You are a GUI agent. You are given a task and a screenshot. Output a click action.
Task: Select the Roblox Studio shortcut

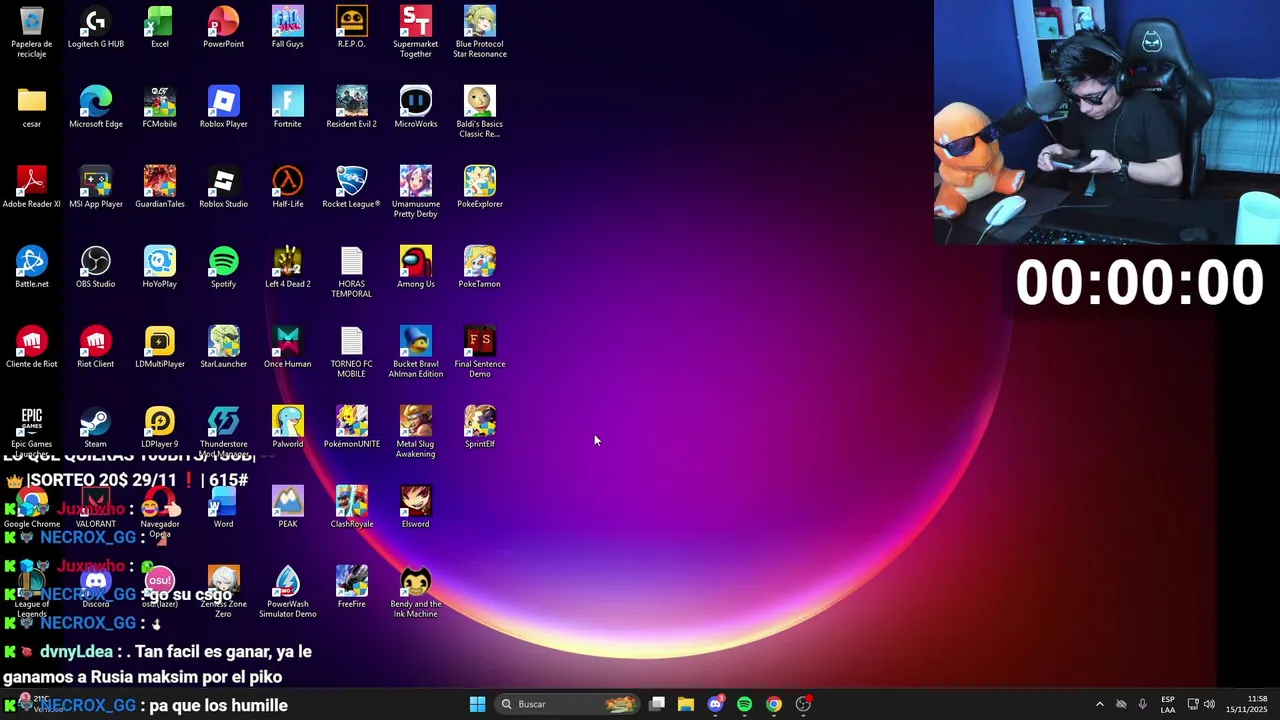[x=224, y=187]
